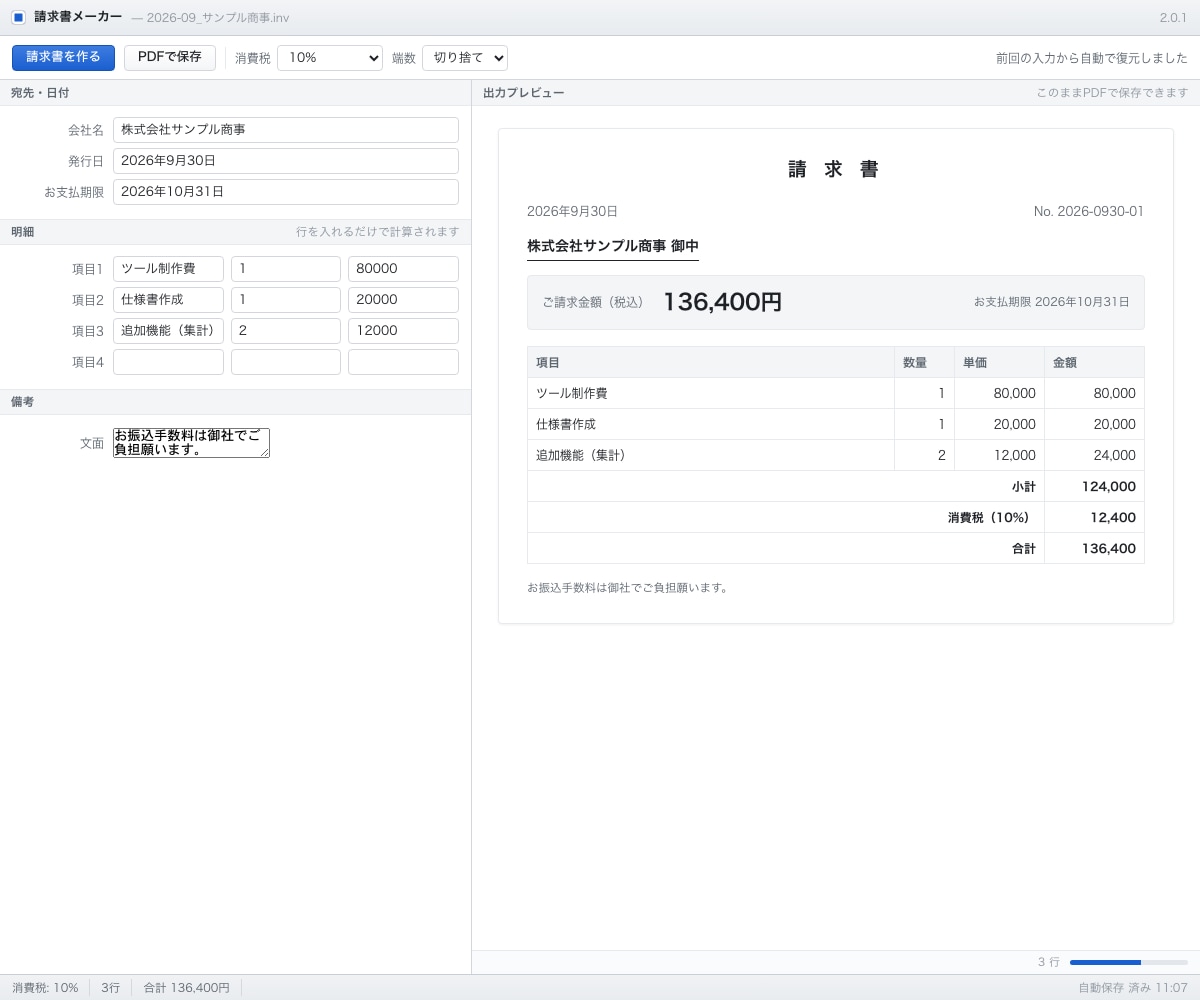The image size is (1200, 1000).
Task: Click the 文面 remarks textarea
Action: pyautogui.click(x=191, y=443)
